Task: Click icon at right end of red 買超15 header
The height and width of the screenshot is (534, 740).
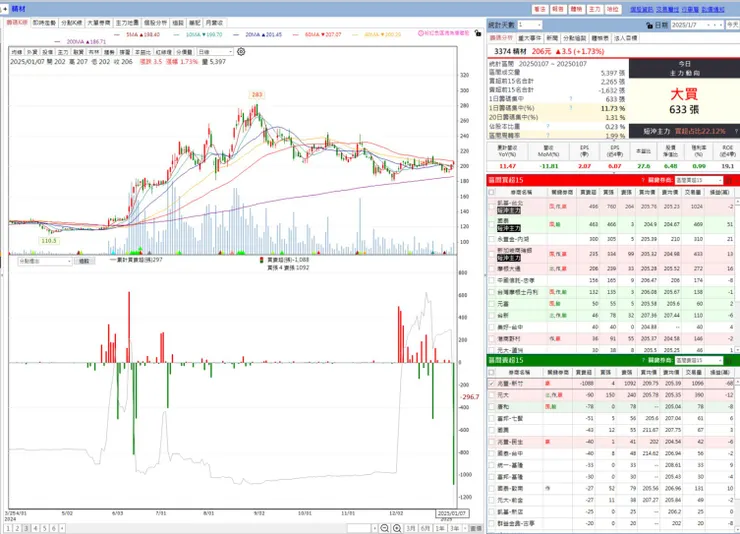Action: pyautogui.click(x=730, y=180)
